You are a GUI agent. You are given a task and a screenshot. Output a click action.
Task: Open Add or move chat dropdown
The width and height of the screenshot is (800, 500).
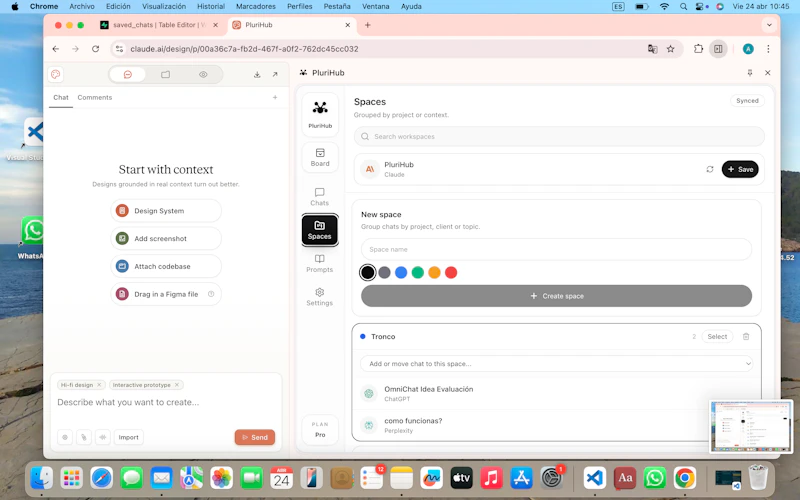pos(556,364)
